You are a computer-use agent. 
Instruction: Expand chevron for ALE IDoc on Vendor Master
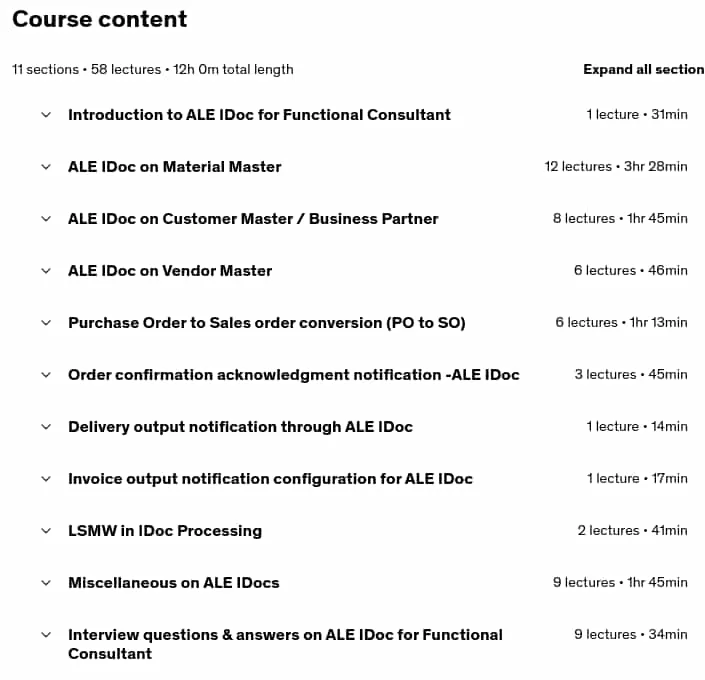[46, 271]
